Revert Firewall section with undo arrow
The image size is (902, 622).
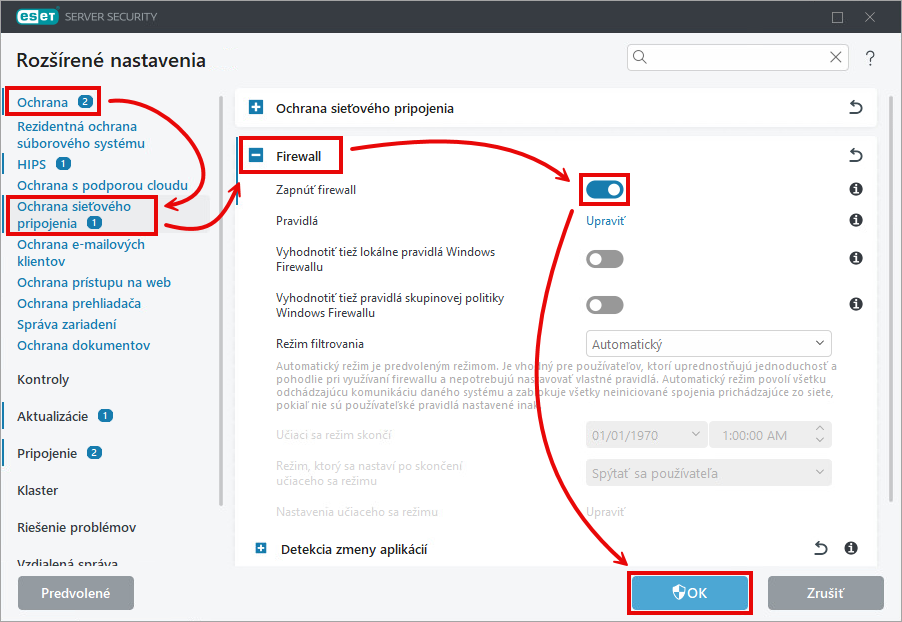coord(855,155)
